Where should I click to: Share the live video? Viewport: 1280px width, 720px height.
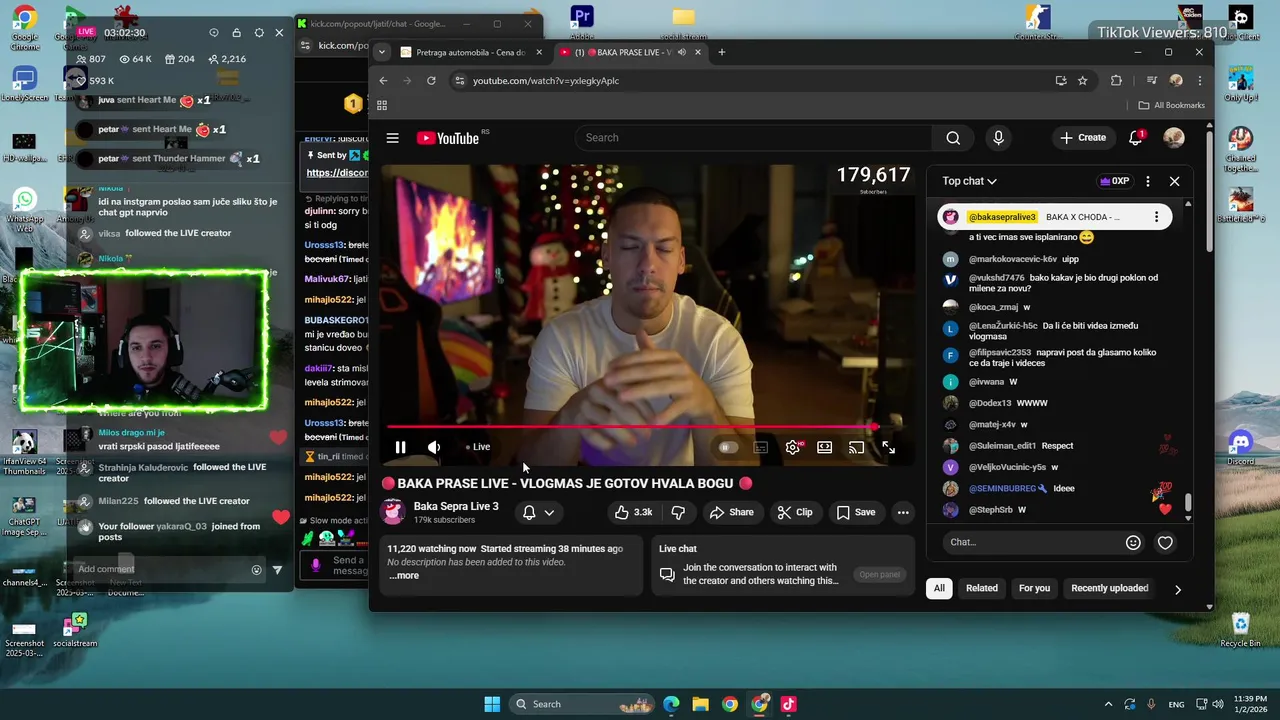(x=731, y=512)
